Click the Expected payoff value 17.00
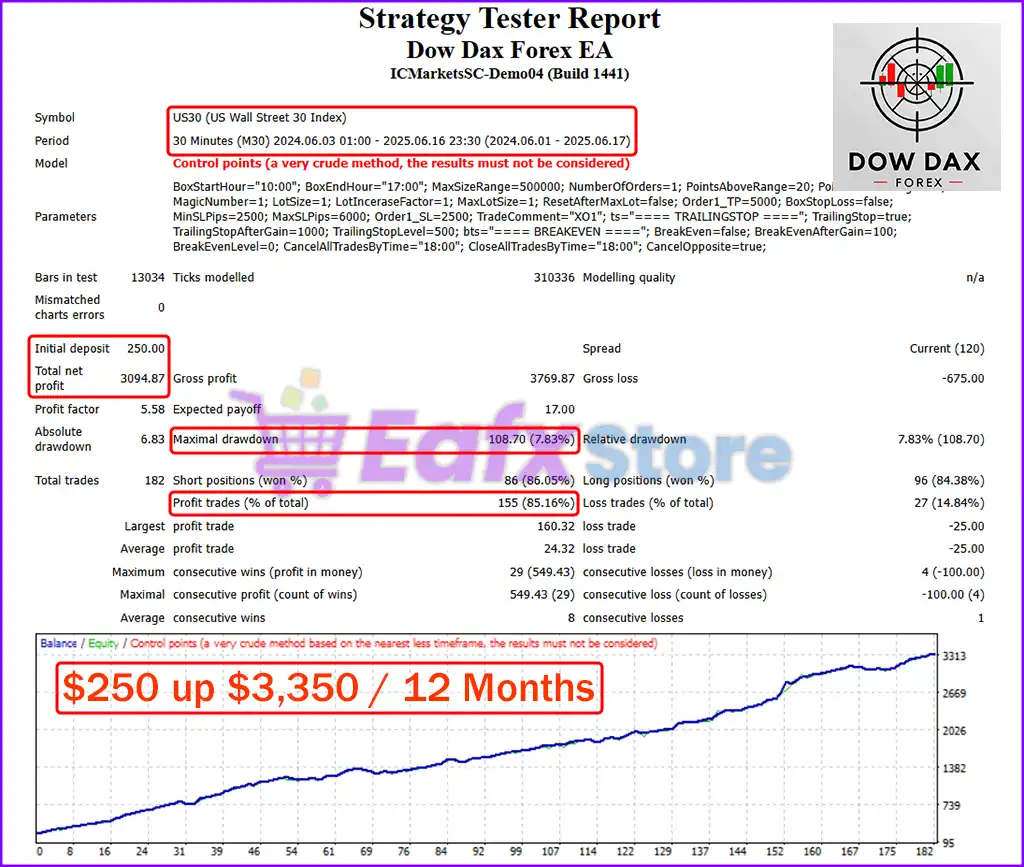Screen dimensions: 1024x867 coord(560,409)
